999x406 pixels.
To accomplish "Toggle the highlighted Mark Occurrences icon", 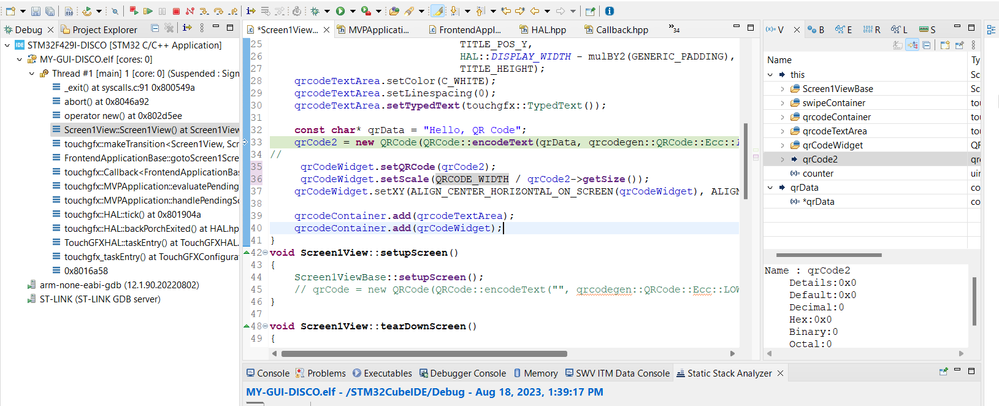I will pos(437,11).
